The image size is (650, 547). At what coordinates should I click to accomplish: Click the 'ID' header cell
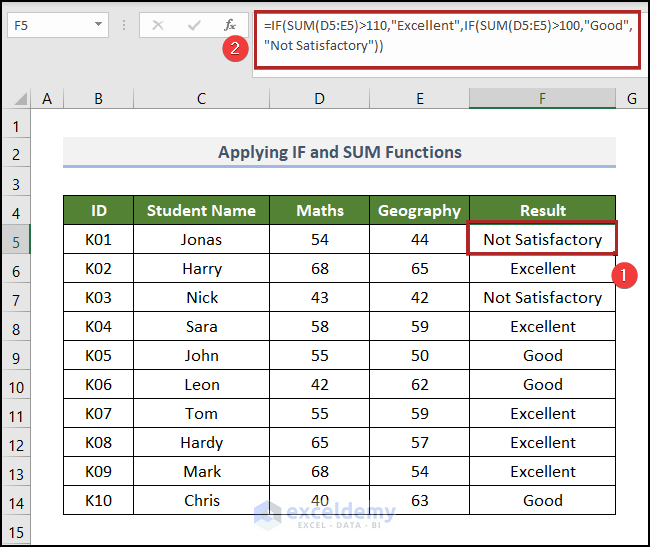pos(98,211)
